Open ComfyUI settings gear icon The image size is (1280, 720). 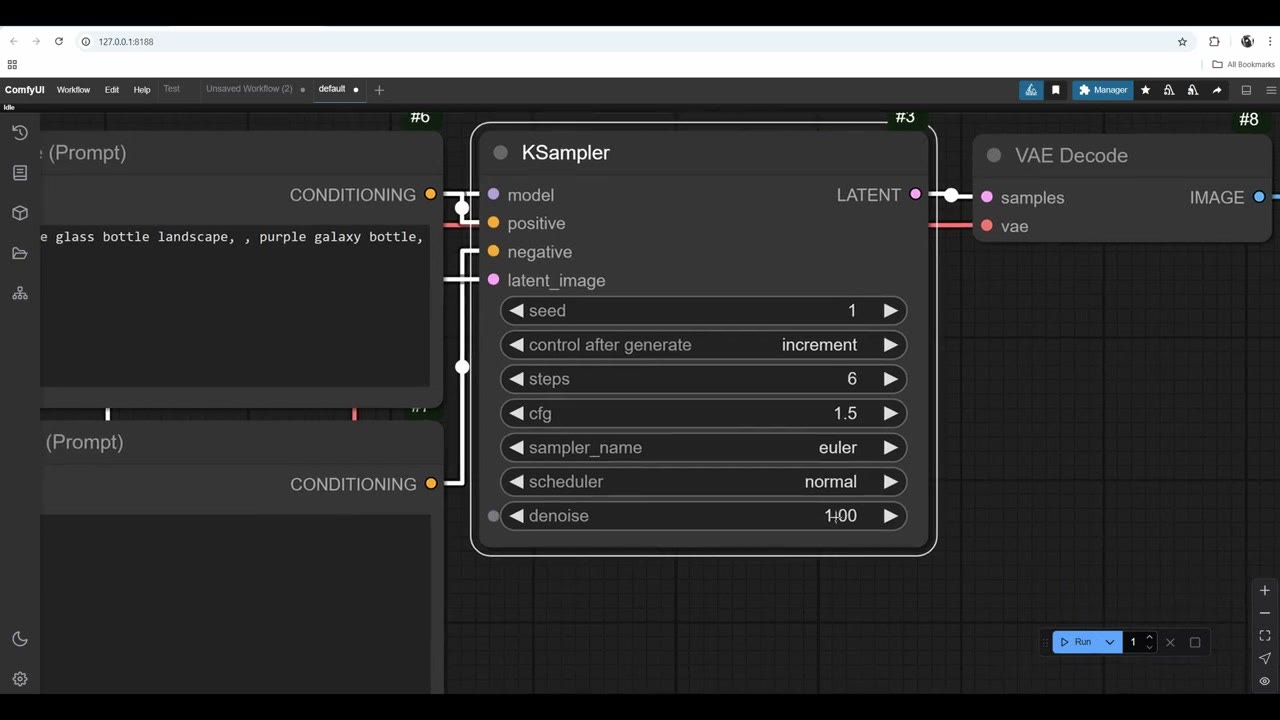coord(20,679)
